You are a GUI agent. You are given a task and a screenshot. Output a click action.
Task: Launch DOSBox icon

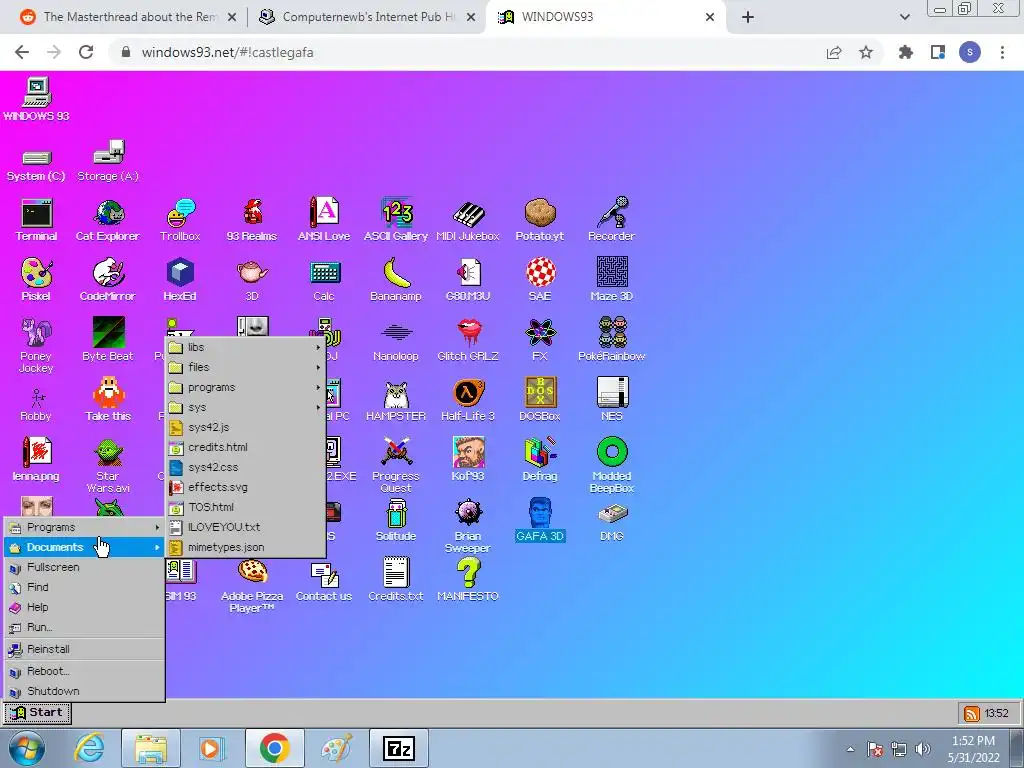(539, 400)
